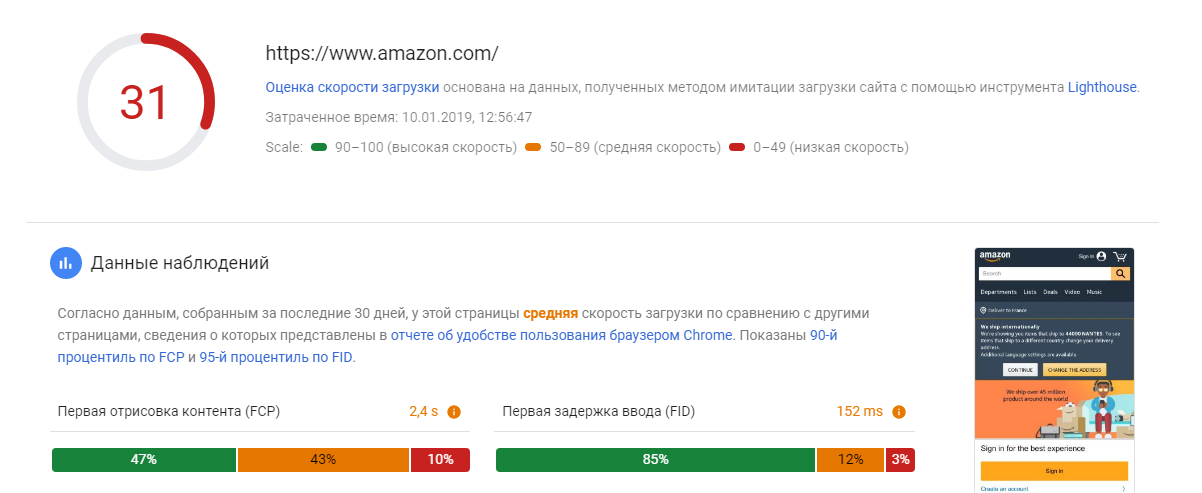Select Departments tab in Amazon preview
Viewport: 1202px width, 493px height.
pyautogui.click(x=998, y=292)
